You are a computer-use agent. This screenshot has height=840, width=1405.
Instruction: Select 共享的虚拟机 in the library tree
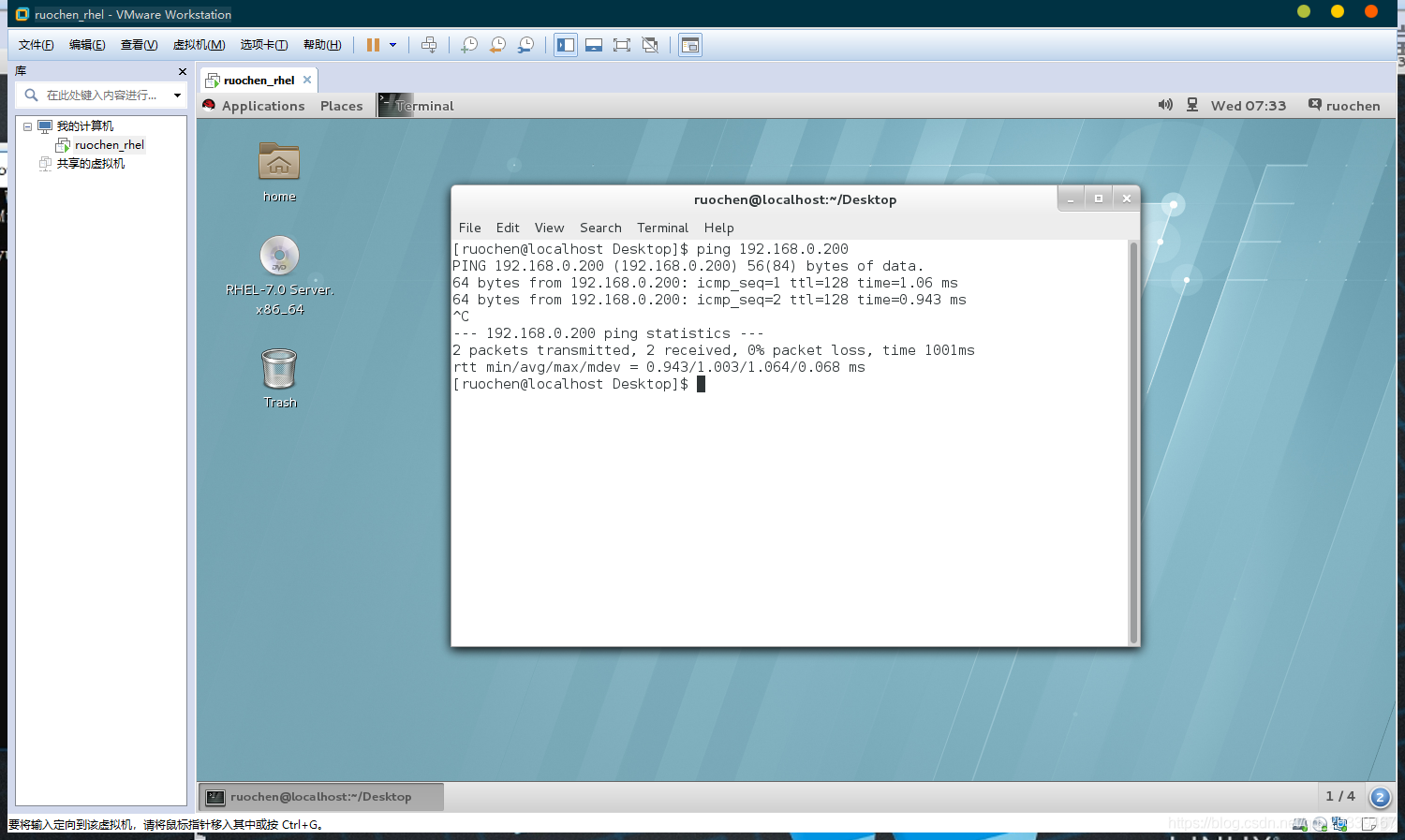[90, 164]
